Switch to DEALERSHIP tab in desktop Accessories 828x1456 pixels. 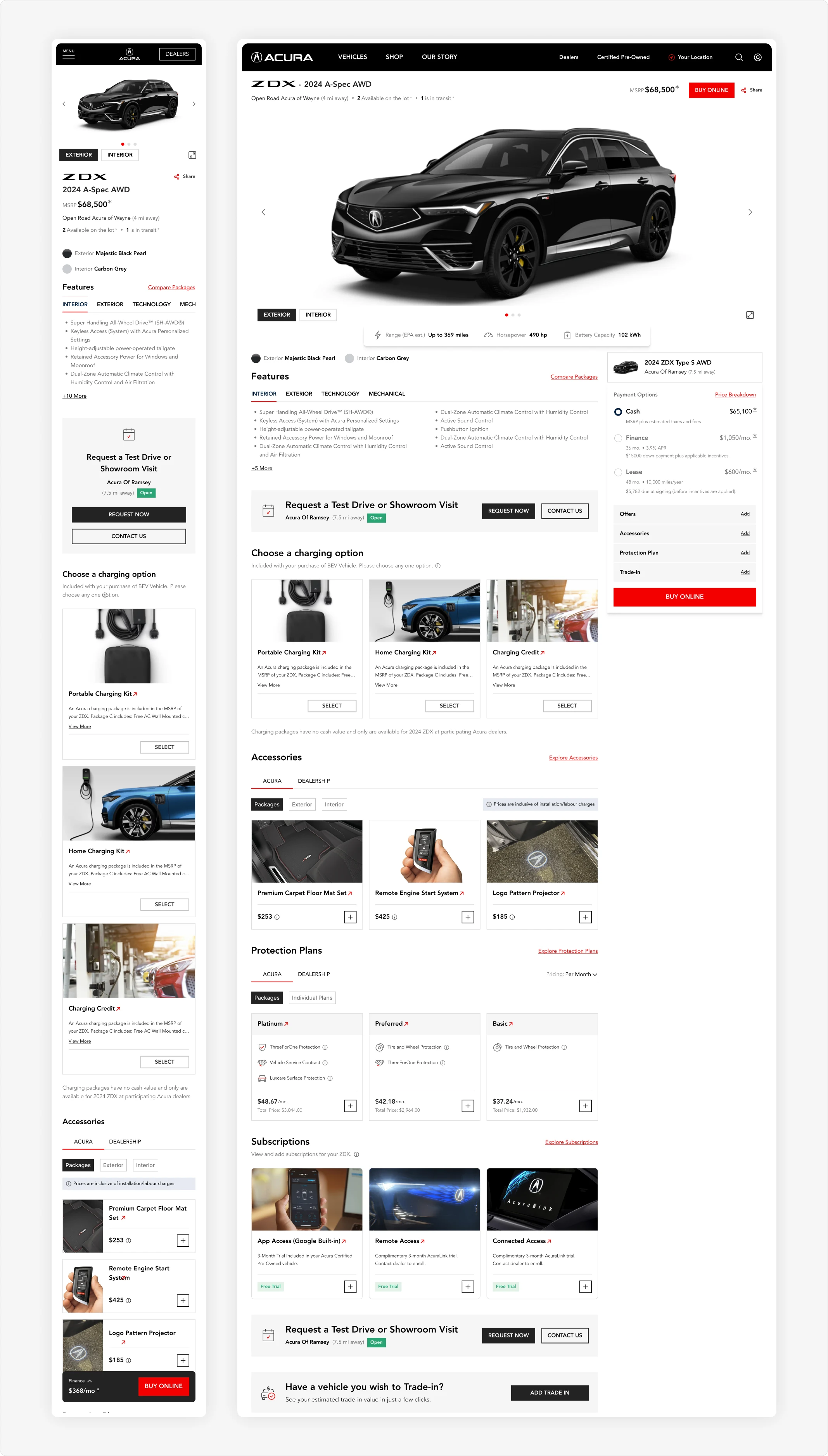314,781
